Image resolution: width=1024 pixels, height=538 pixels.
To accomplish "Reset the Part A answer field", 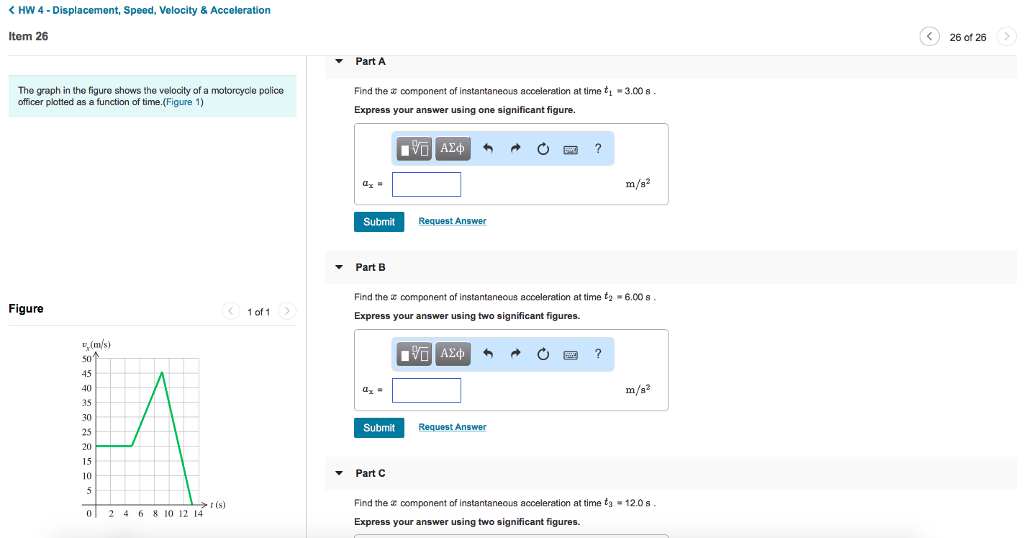I will pos(543,149).
